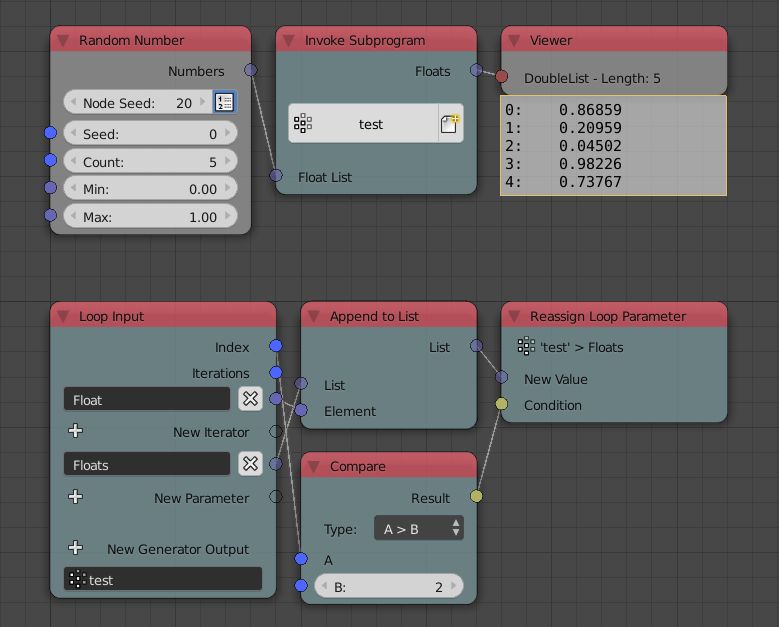Image resolution: width=779 pixels, height=627 pixels.
Task: Click the Count input socket
Action: pyautogui.click(x=50, y=160)
